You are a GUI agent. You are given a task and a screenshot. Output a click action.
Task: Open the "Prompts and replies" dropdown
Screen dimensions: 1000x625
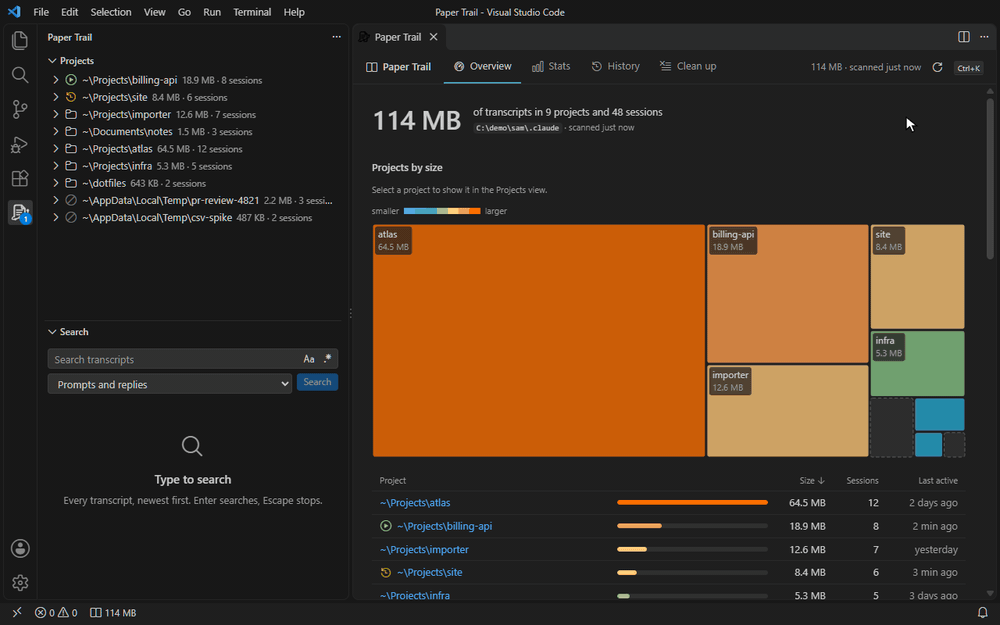[170, 384]
